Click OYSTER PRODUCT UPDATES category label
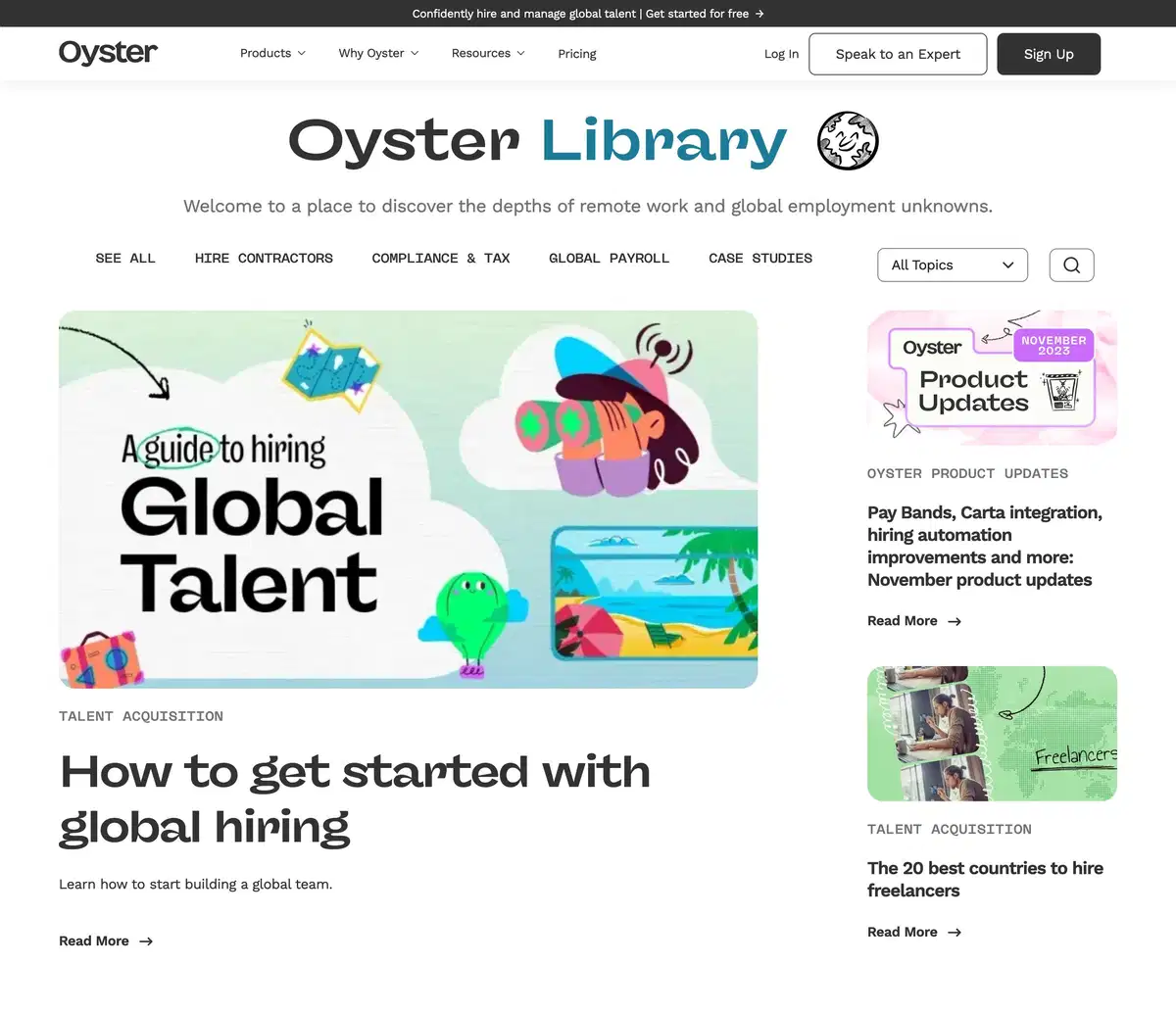The width and height of the screenshot is (1176, 1012). click(x=967, y=473)
